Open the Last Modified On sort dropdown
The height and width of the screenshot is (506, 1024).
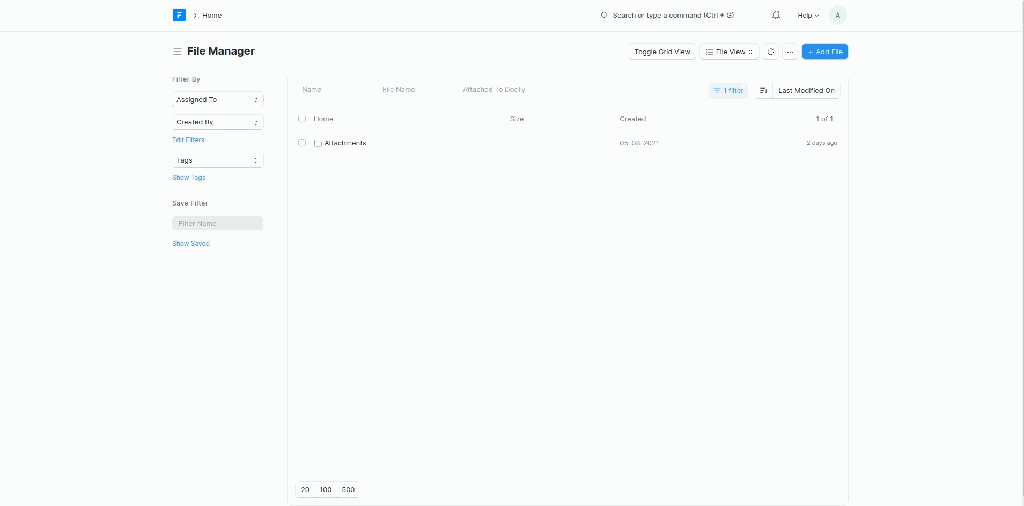click(807, 91)
